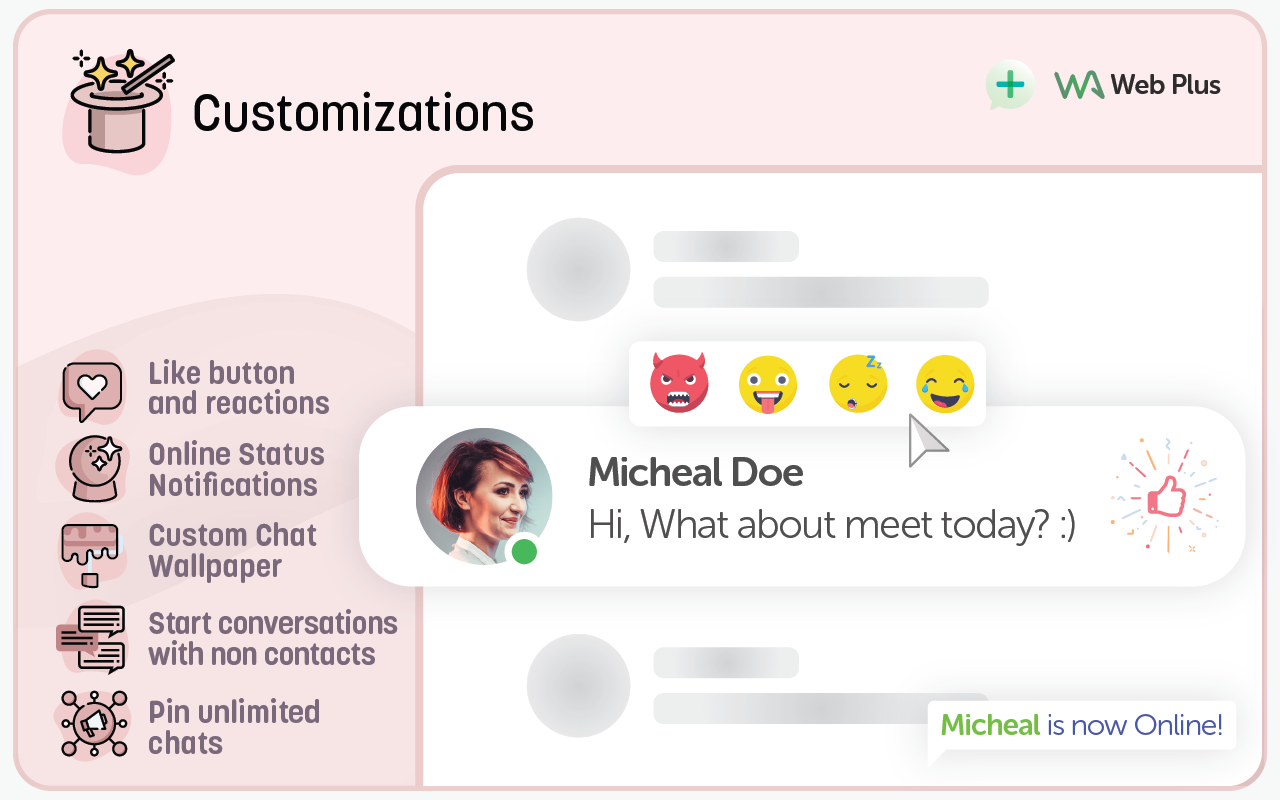The image size is (1280, 800).
Task: Click the stacked chat messages icon
Action: tap(92, 638)
